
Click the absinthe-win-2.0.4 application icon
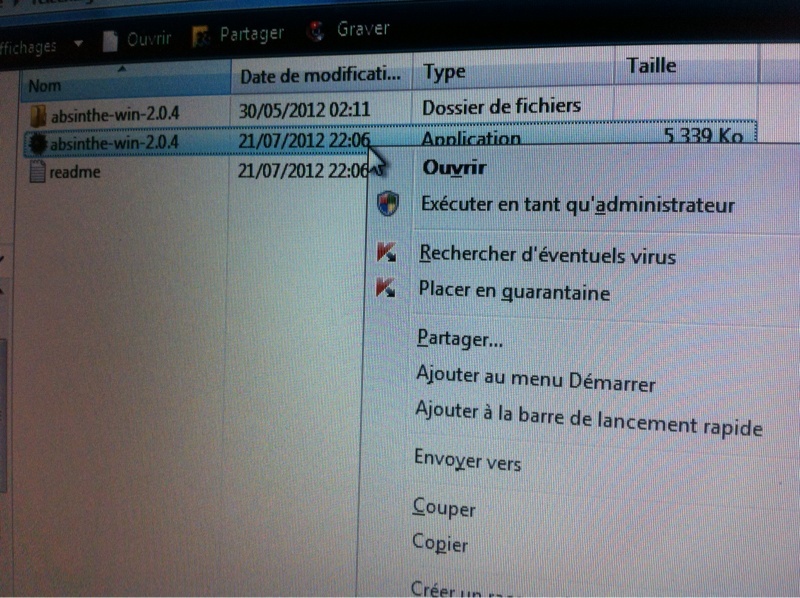click(x=37, y=142)
